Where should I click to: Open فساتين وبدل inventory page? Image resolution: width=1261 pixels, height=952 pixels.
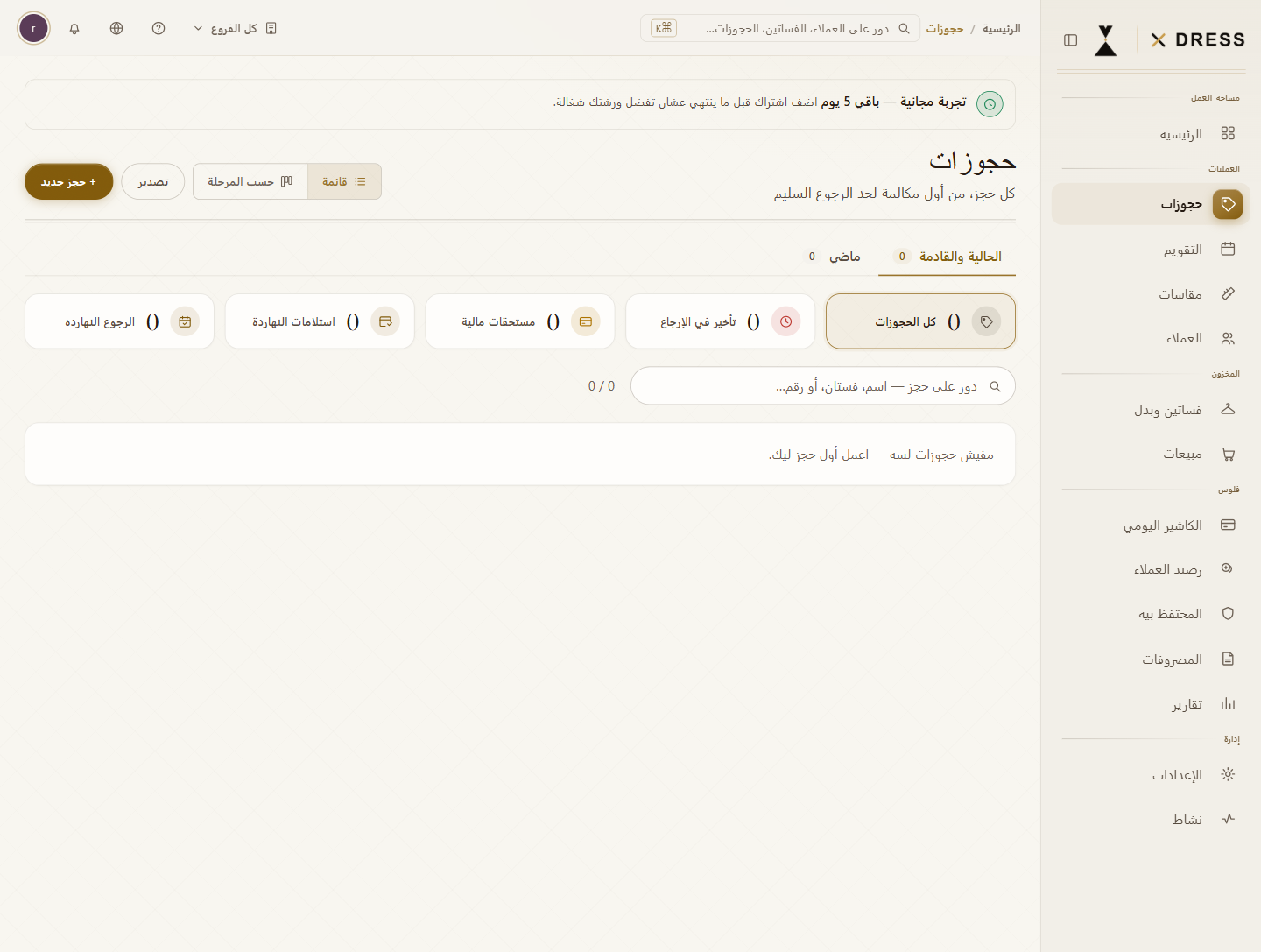coord(1151,410)
